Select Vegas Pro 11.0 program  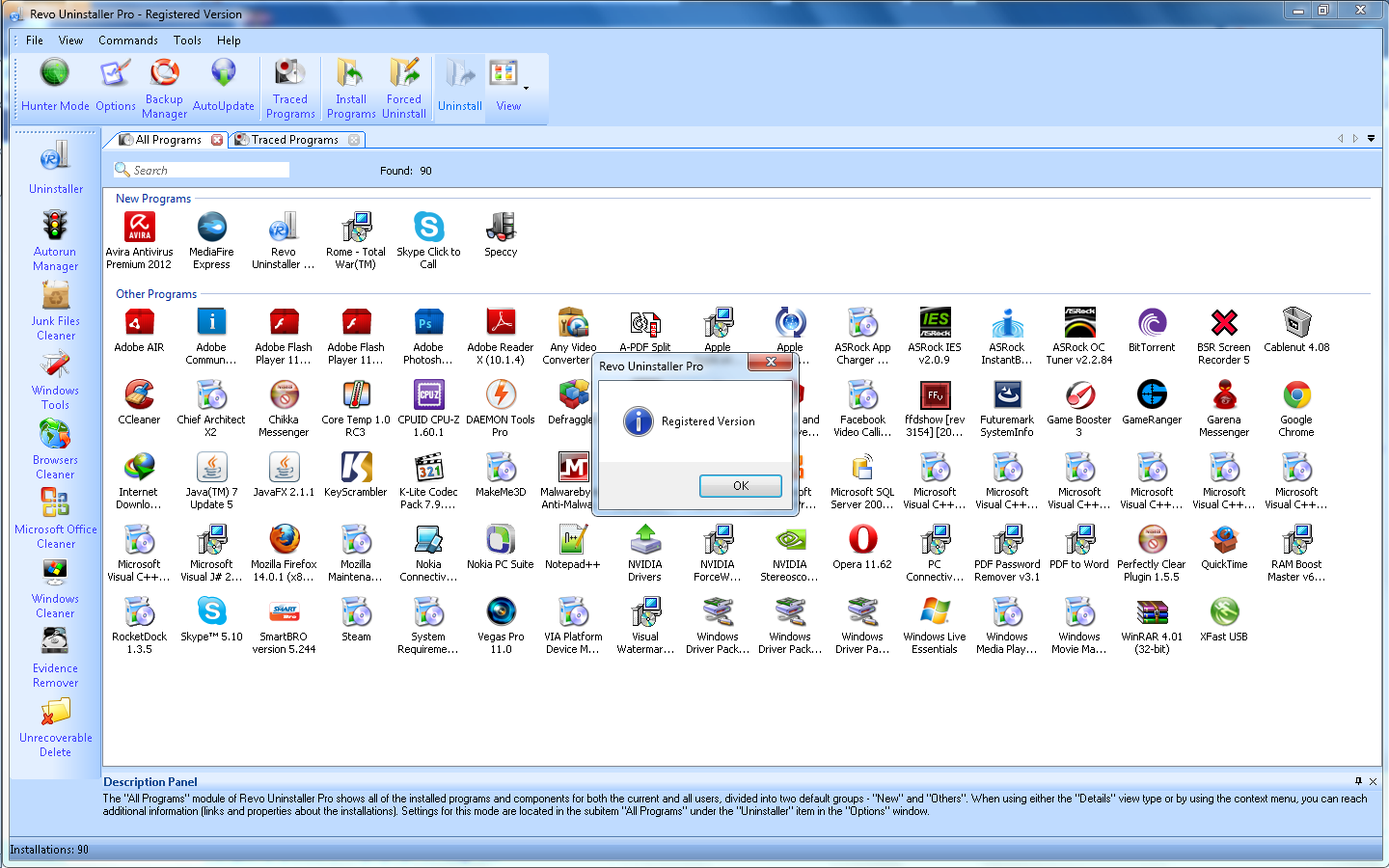(501, 625)
